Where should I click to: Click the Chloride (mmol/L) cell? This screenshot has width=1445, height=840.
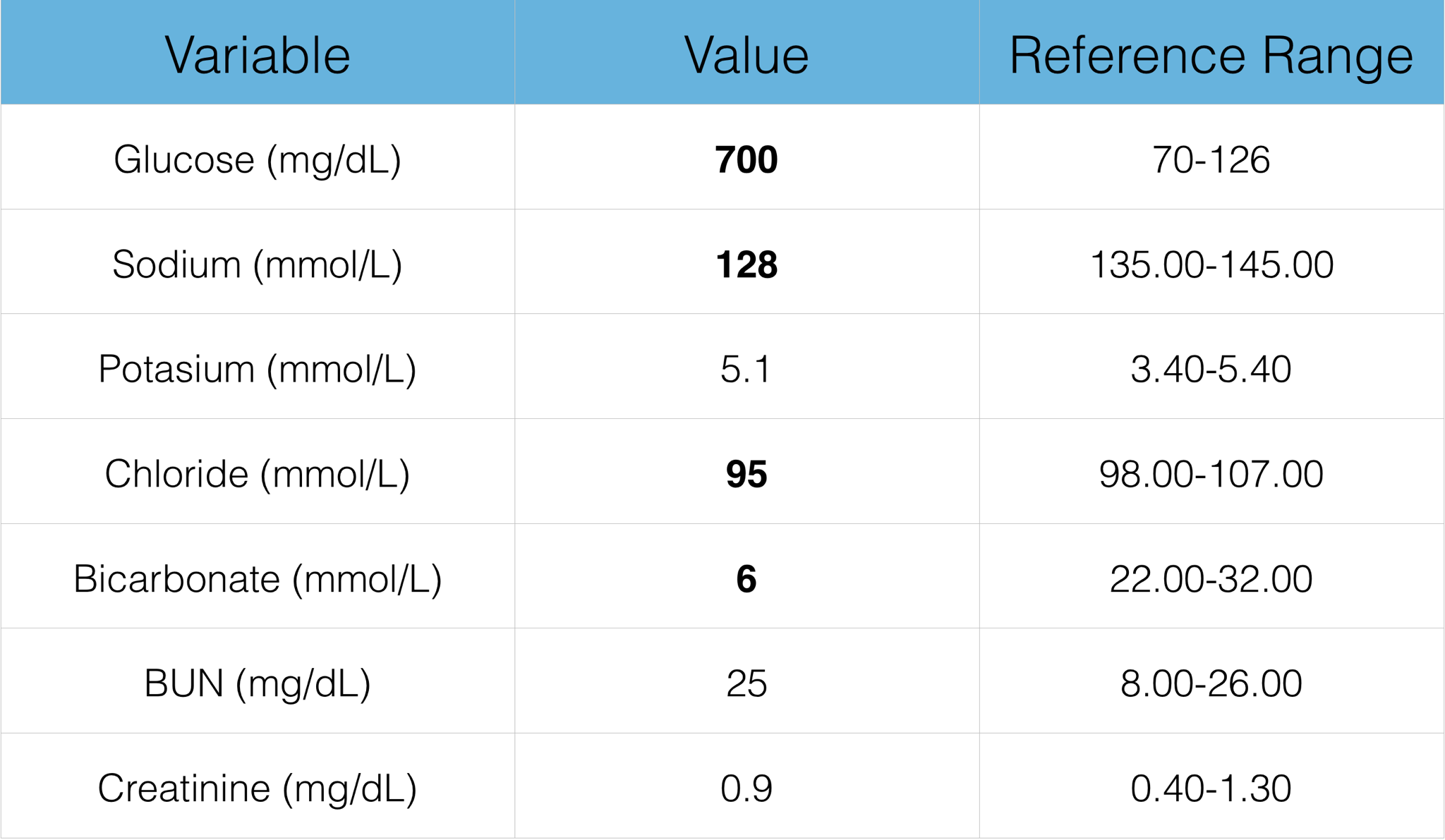click(x=258, y=474)
